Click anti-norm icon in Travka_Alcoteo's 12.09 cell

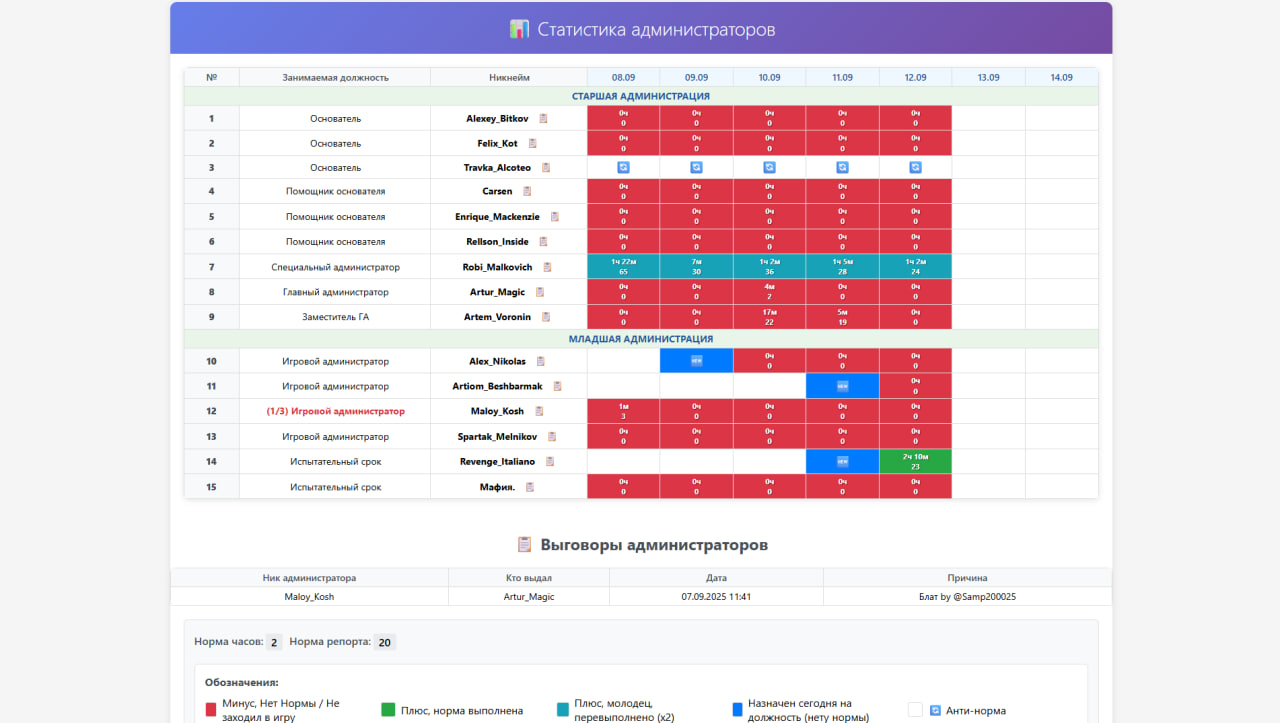tap(915, 167)
